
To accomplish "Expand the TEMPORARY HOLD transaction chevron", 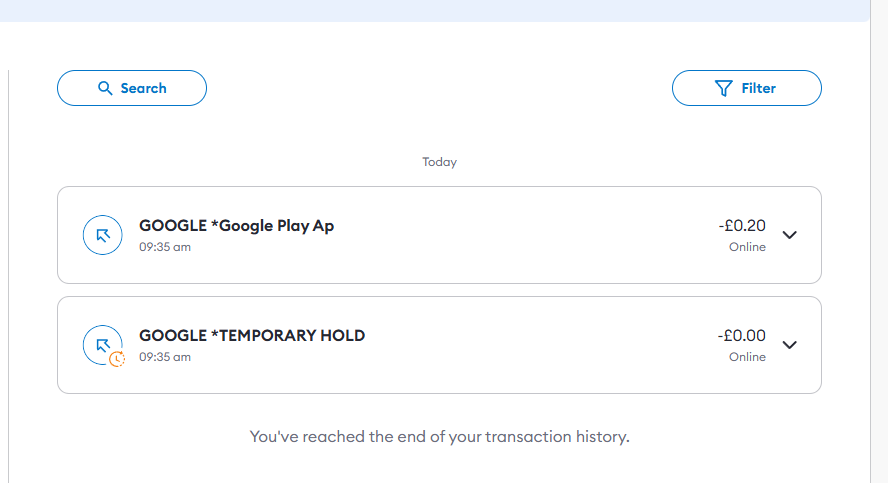I will (x=790, y=345).
